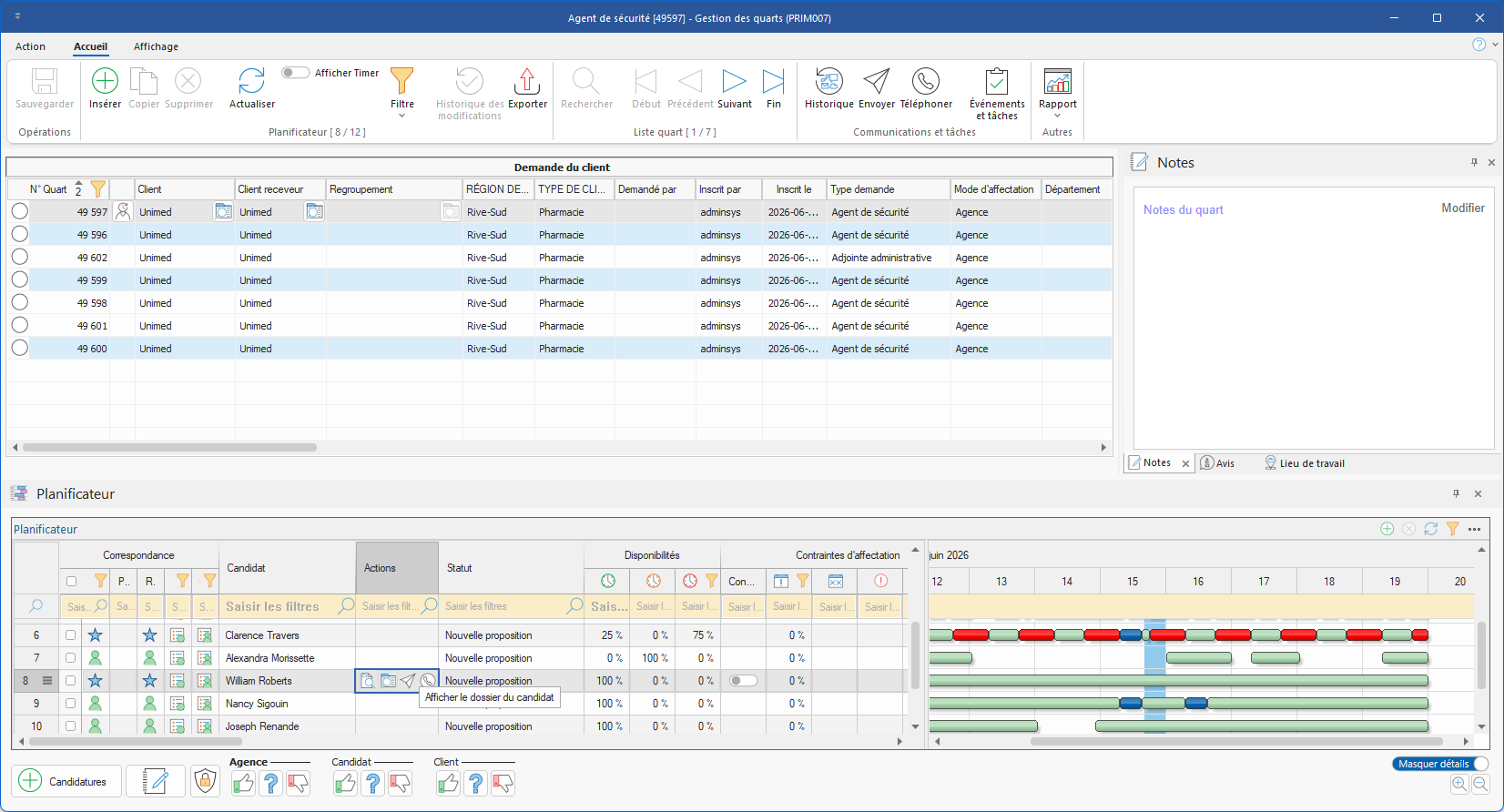Screen dimensions: 1504x812
Task: Open the Action menu tab
Action: click(x=30, y=46)
